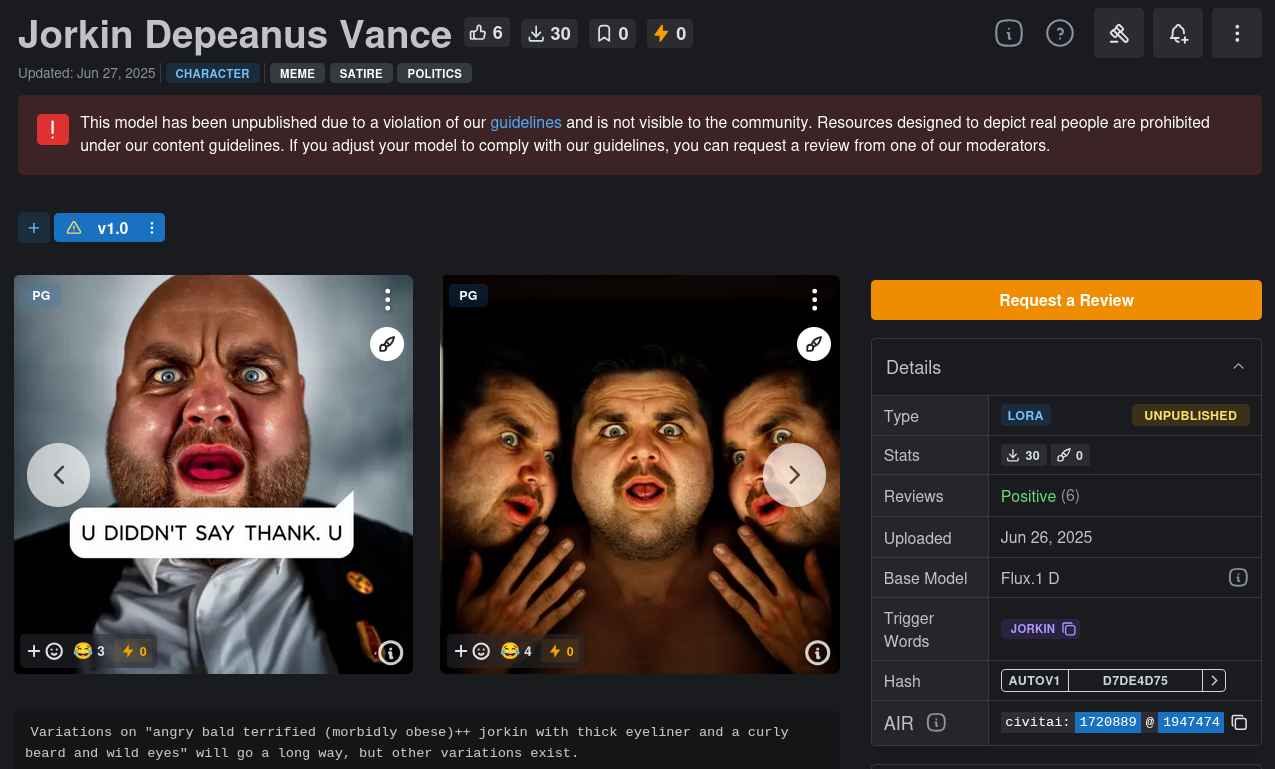
Task: Click the Request a Review button
Action: click(x=1066, y=300)
